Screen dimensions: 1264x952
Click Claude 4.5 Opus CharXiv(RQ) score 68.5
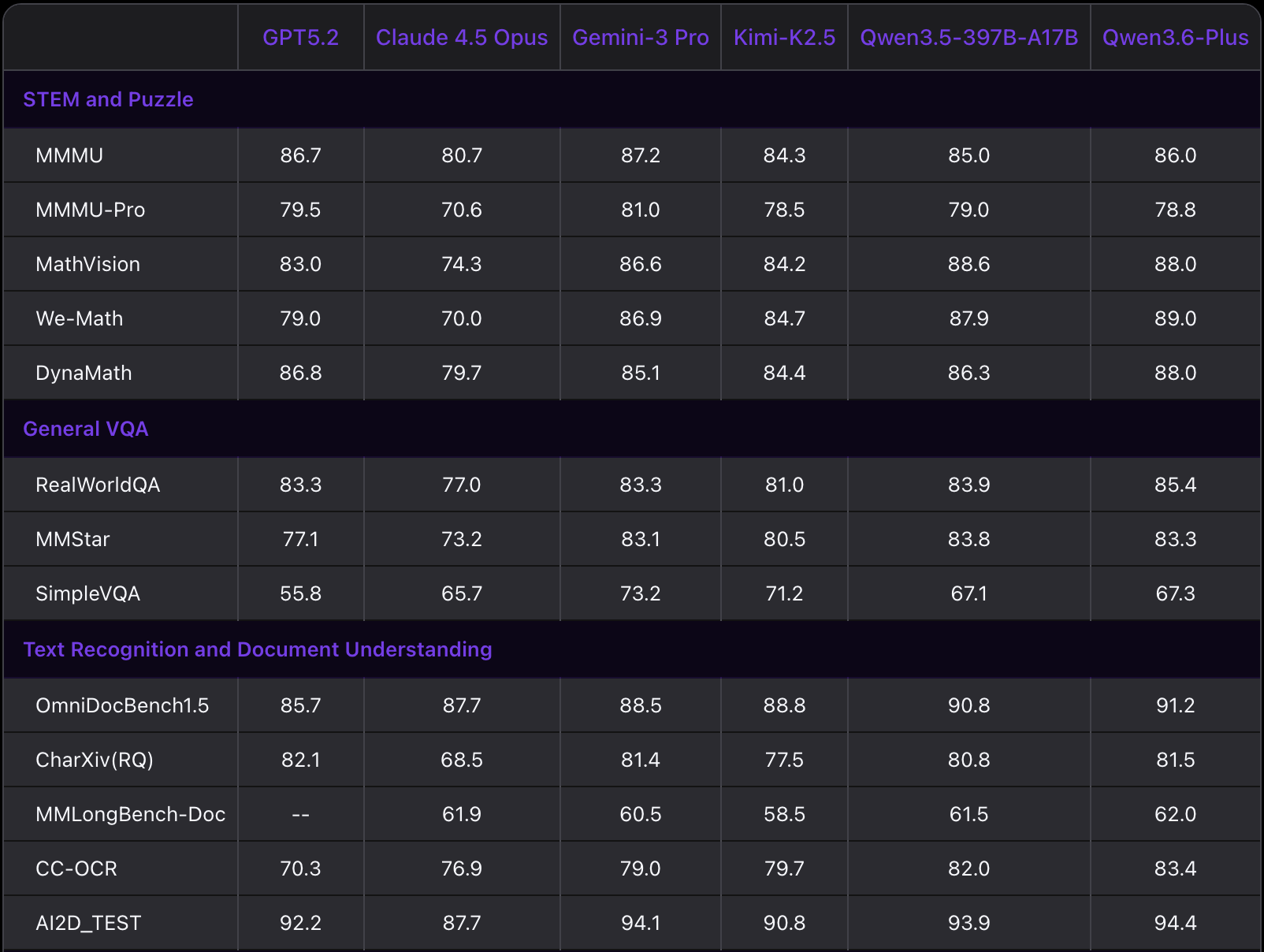pos(462,760)
